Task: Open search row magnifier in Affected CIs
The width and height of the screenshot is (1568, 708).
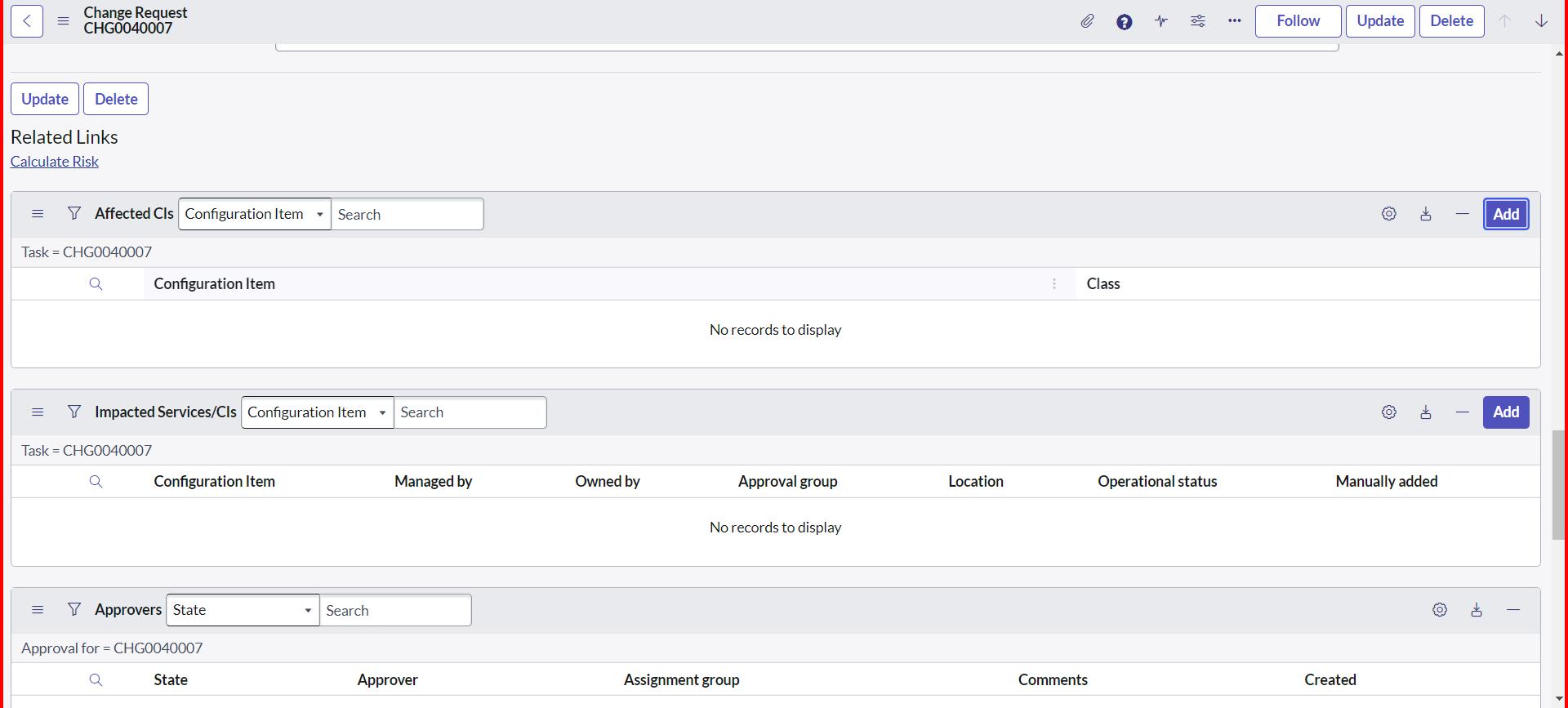Action: pos(96,284)
